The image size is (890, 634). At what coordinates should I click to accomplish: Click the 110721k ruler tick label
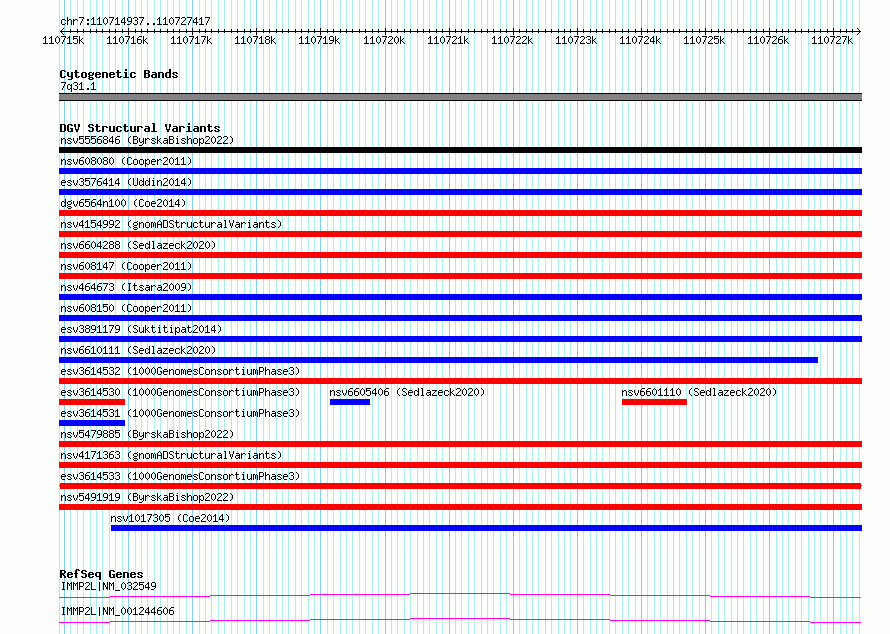(448, 40)
